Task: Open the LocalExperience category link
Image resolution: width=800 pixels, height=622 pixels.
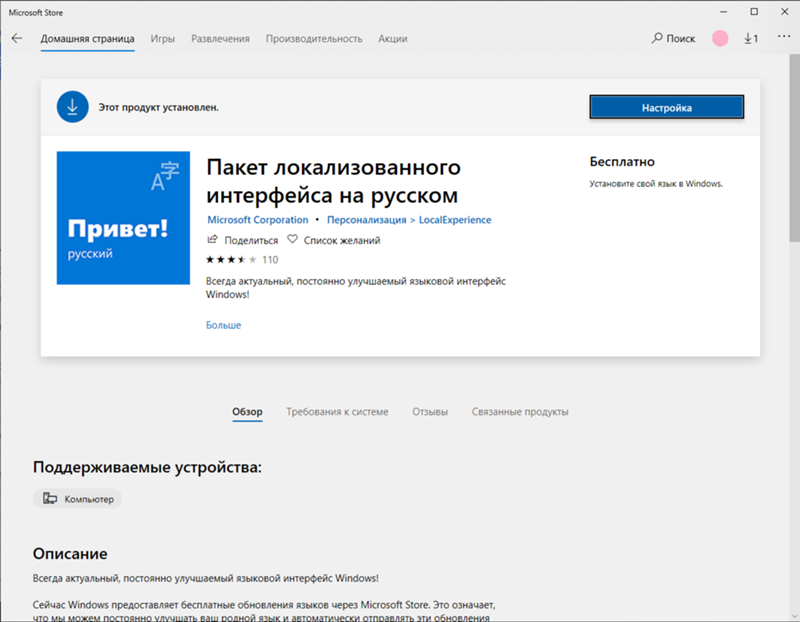Action: pos(455,220)
